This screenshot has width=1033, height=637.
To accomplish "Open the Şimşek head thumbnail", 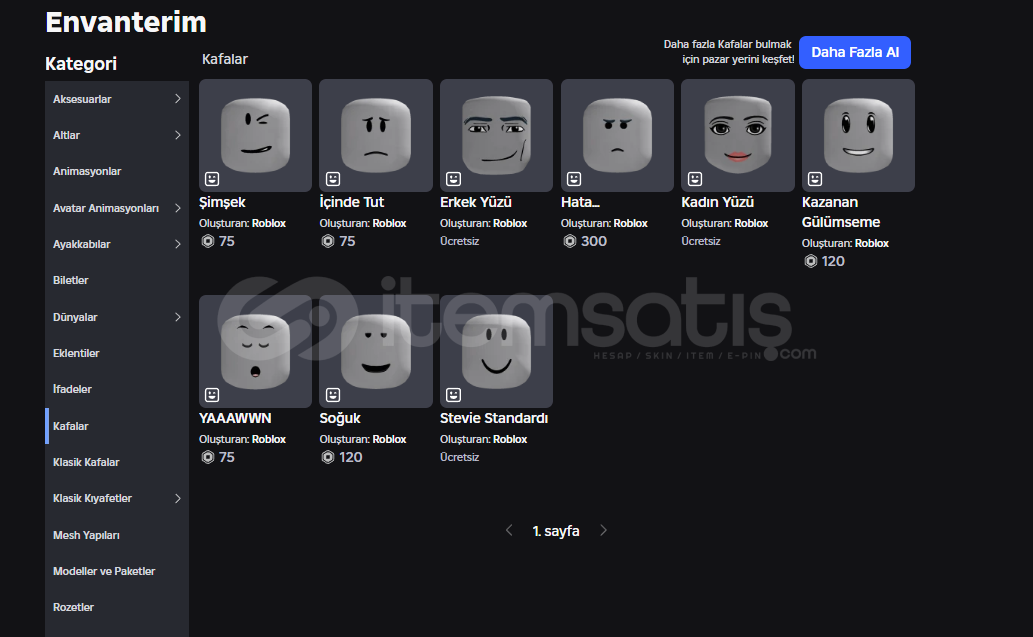I will click(256, 136).
